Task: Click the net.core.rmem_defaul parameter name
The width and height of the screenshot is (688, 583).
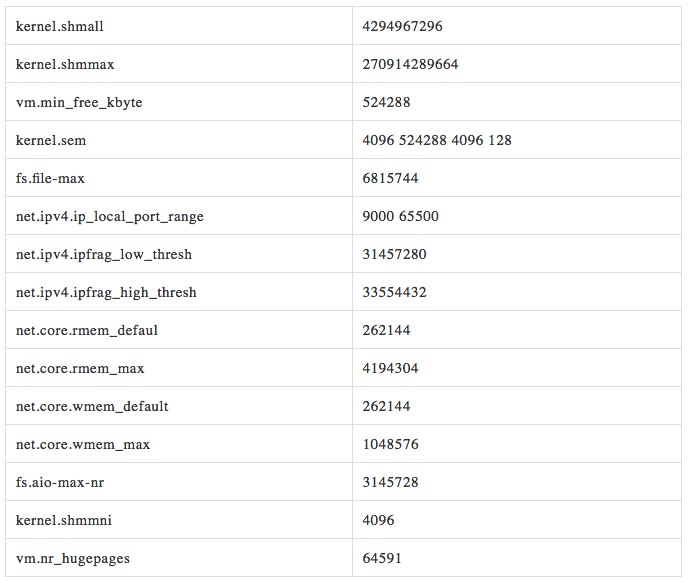Action: pos(87,330)
